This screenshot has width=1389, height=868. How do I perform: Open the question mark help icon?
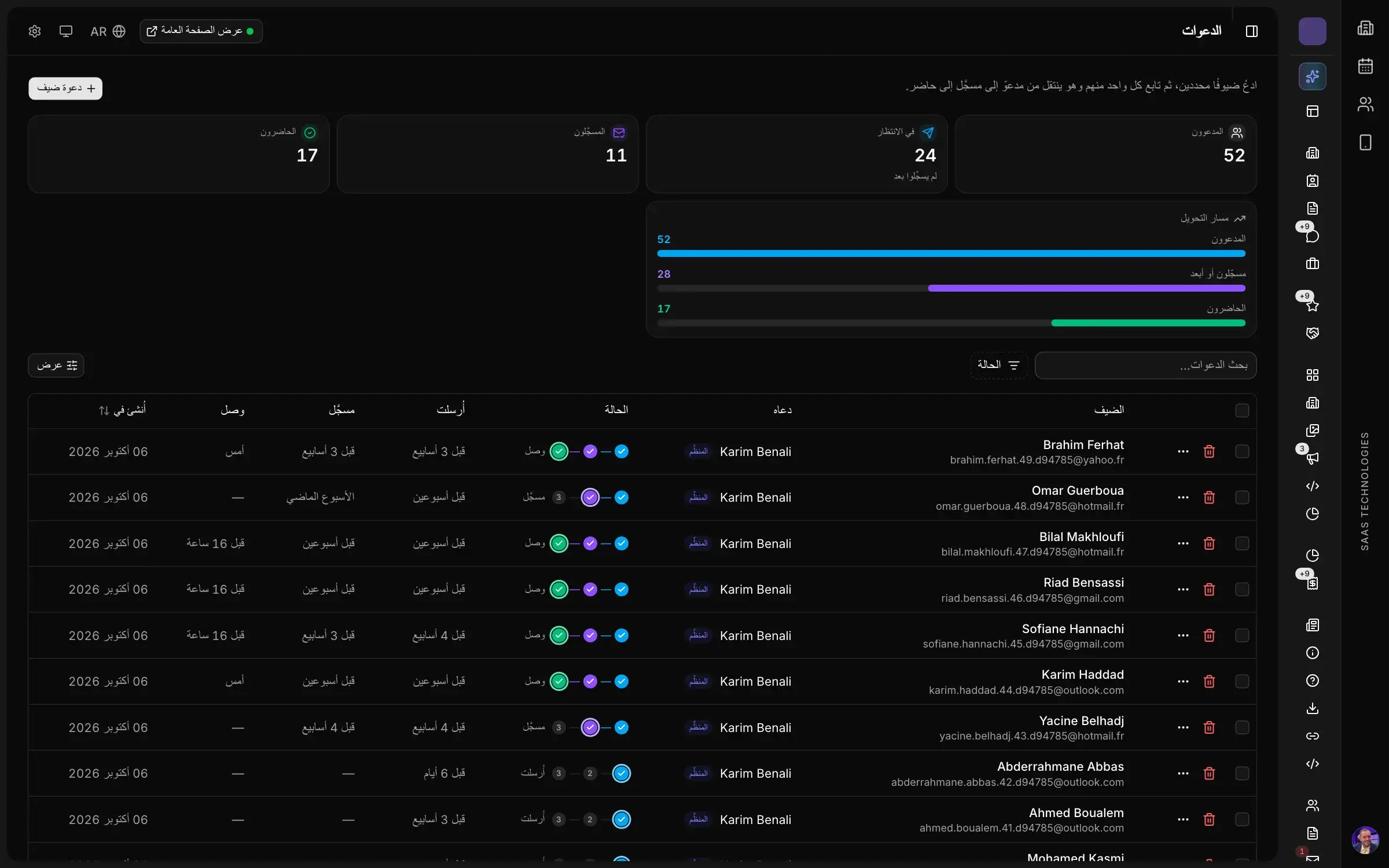(1312, 681)
